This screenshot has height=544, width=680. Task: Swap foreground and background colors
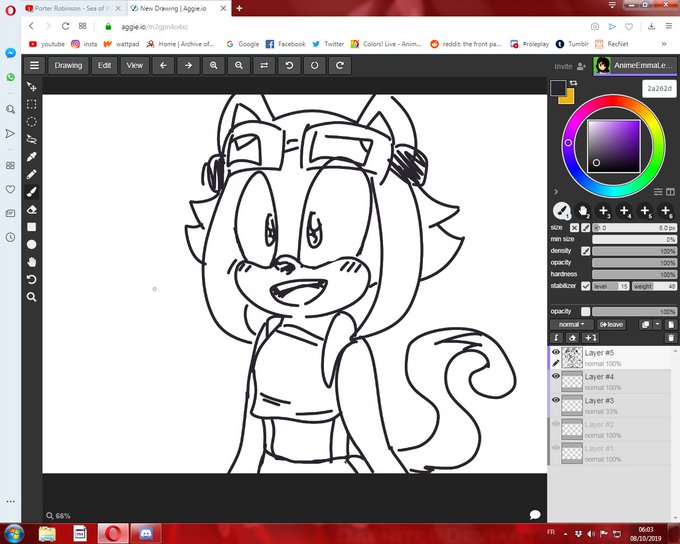pyautogui.click(x=574, y=82)
